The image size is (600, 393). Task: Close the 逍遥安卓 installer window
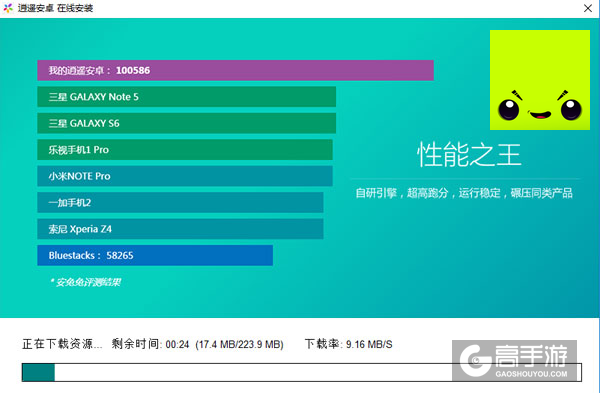[x=588, y=8]
